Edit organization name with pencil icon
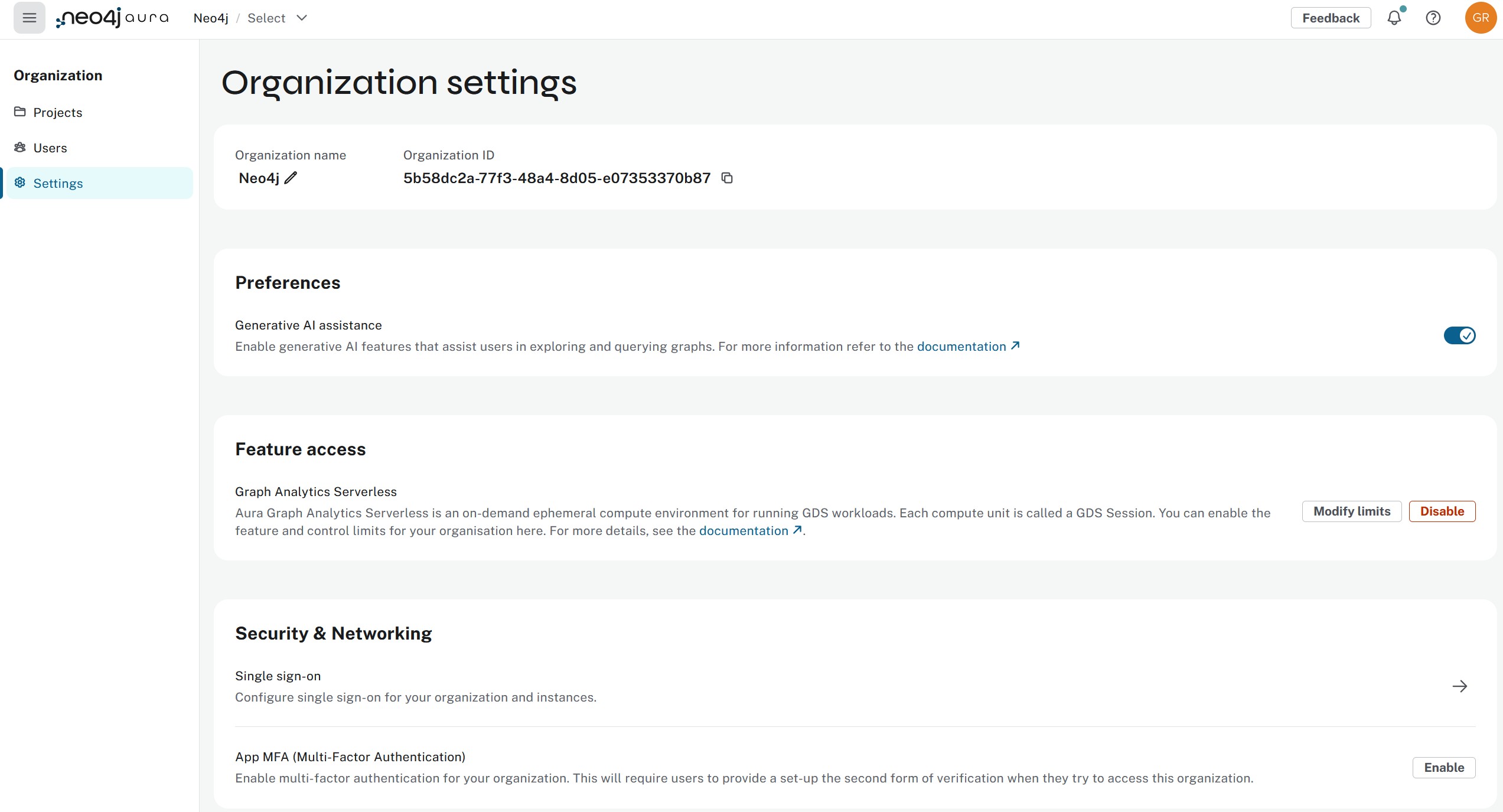 [291, 178]
